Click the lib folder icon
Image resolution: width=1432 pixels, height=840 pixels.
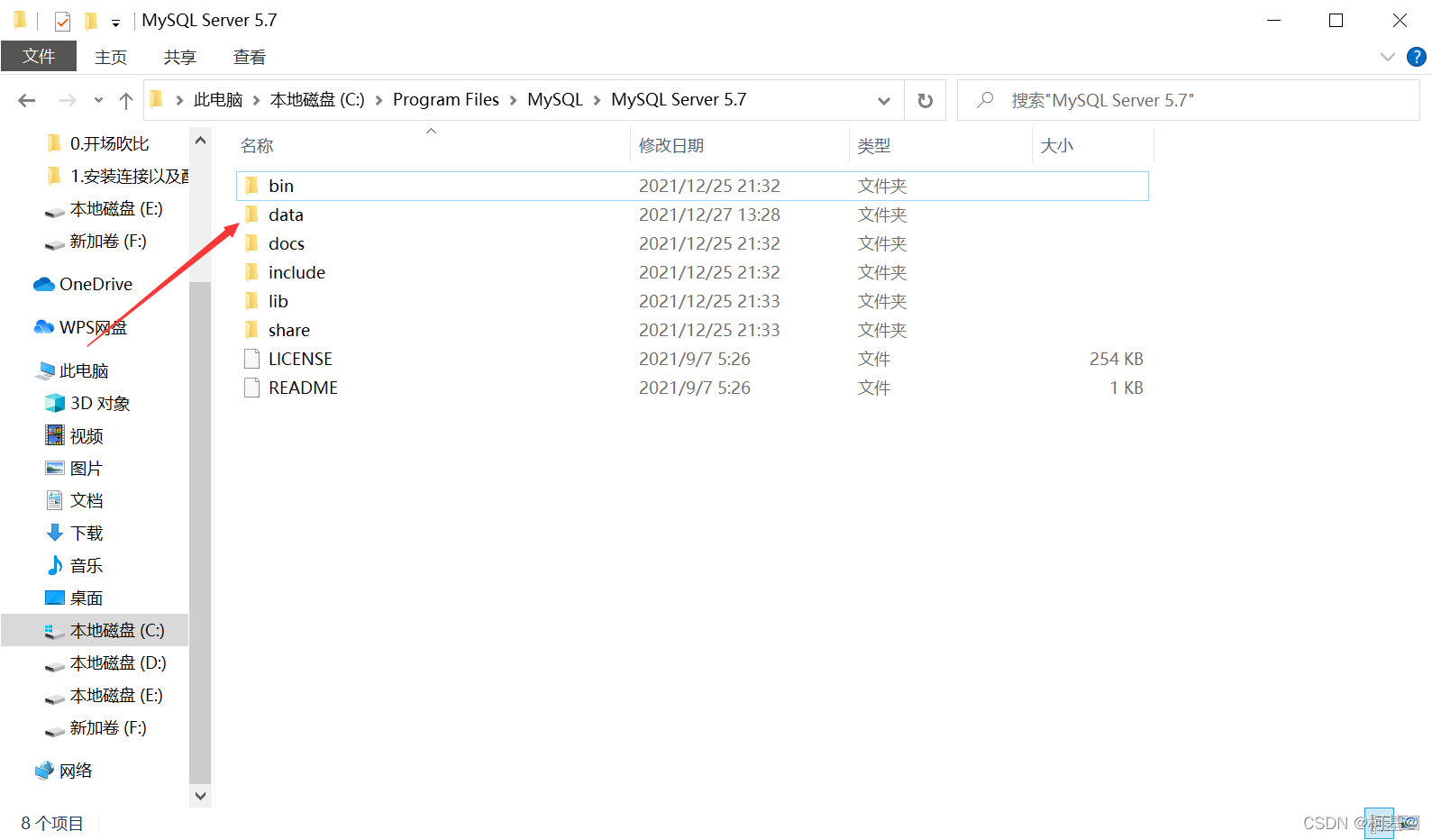(251, 301)
